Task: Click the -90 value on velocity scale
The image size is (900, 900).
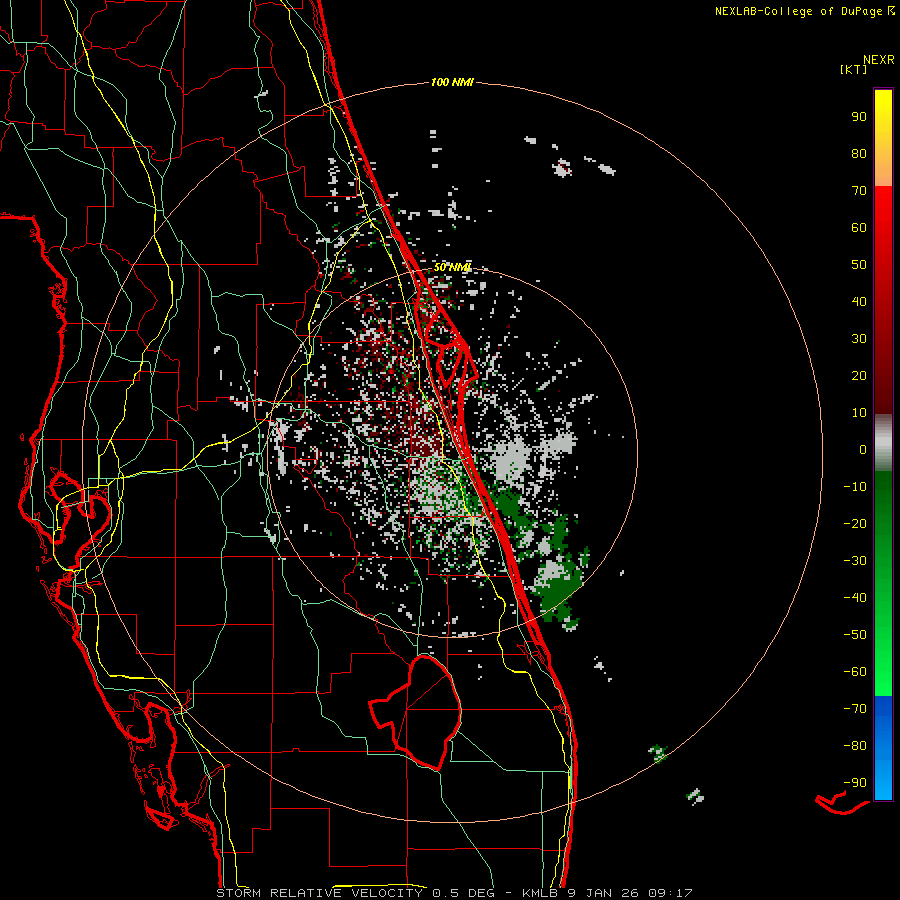Action: click(x=855, y=783)
